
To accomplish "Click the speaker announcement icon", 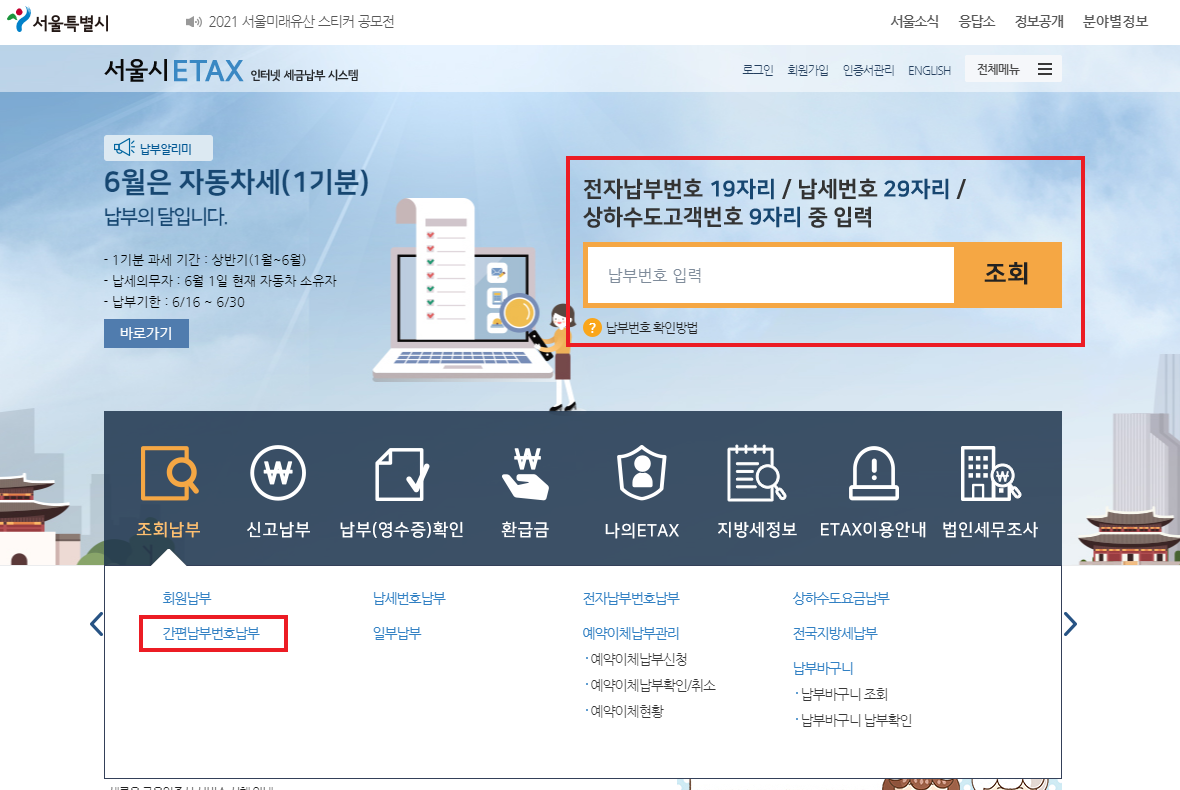I will (193, 22).
